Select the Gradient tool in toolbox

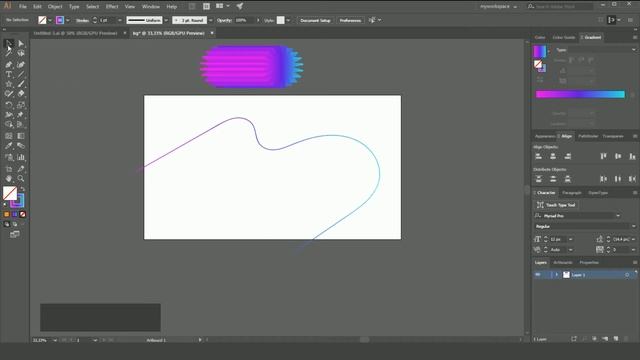tap(21, 136)
